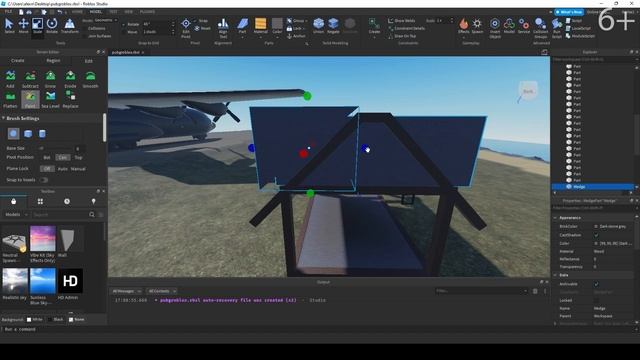Open the Align Tool

click(x=223, y=28)
